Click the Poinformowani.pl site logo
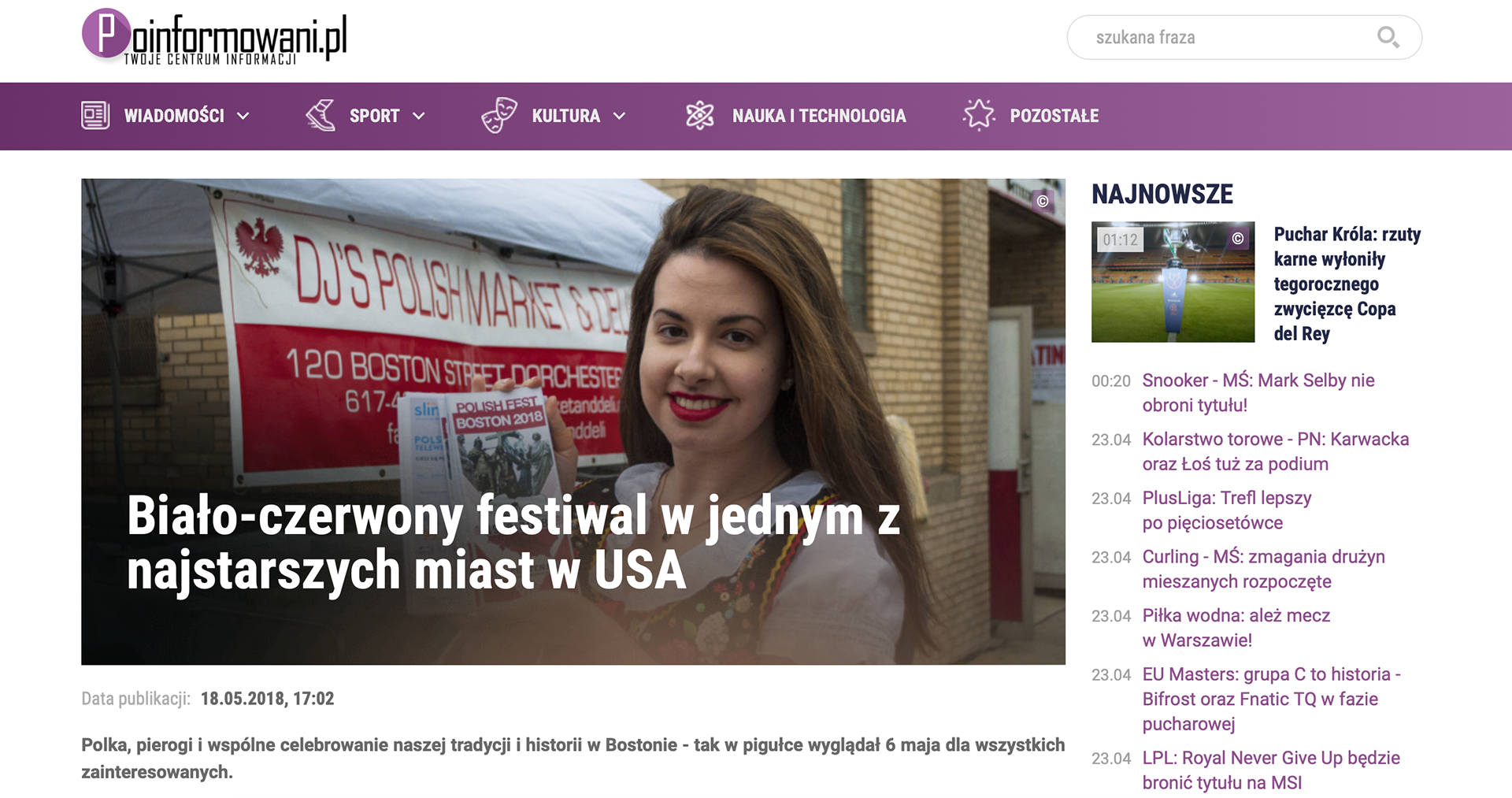The width and height of the screenshot is (1512, 798). pos(214,36)
